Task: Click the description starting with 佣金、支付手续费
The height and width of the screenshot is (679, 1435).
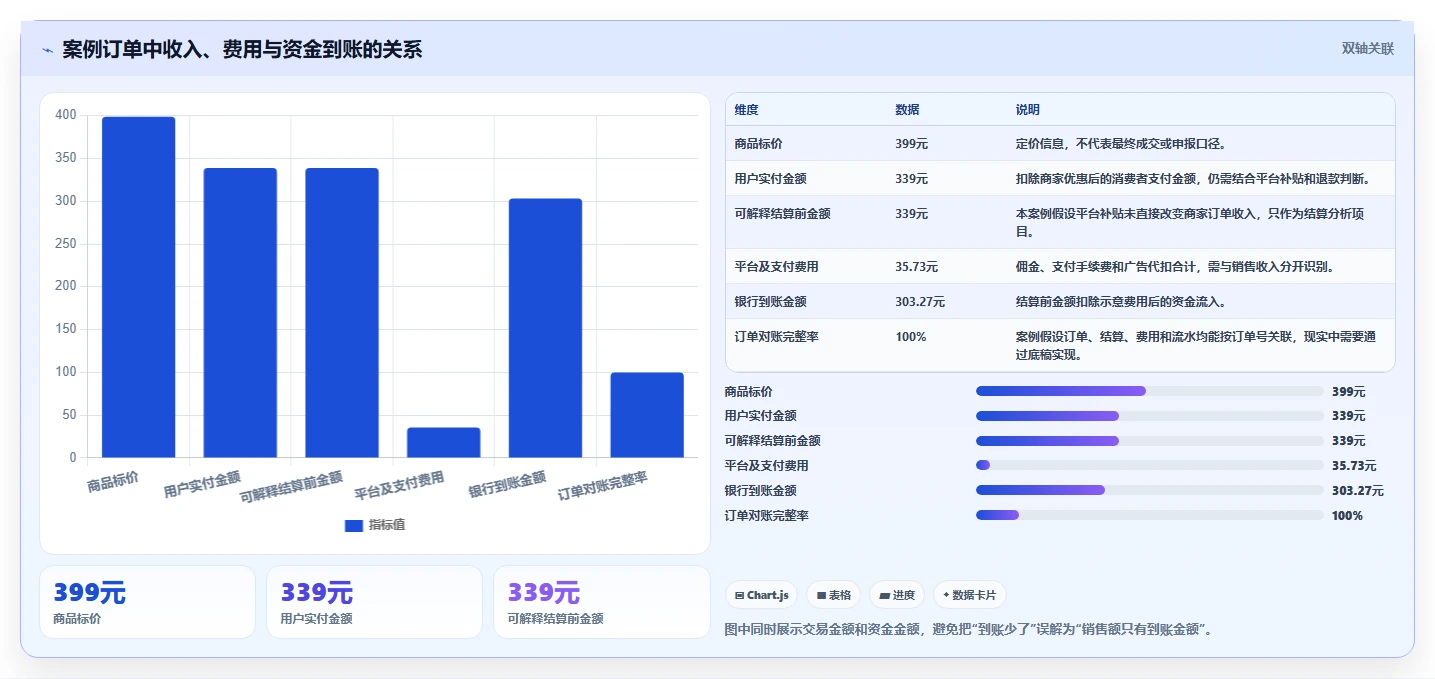Action: tap(1175, 267)
